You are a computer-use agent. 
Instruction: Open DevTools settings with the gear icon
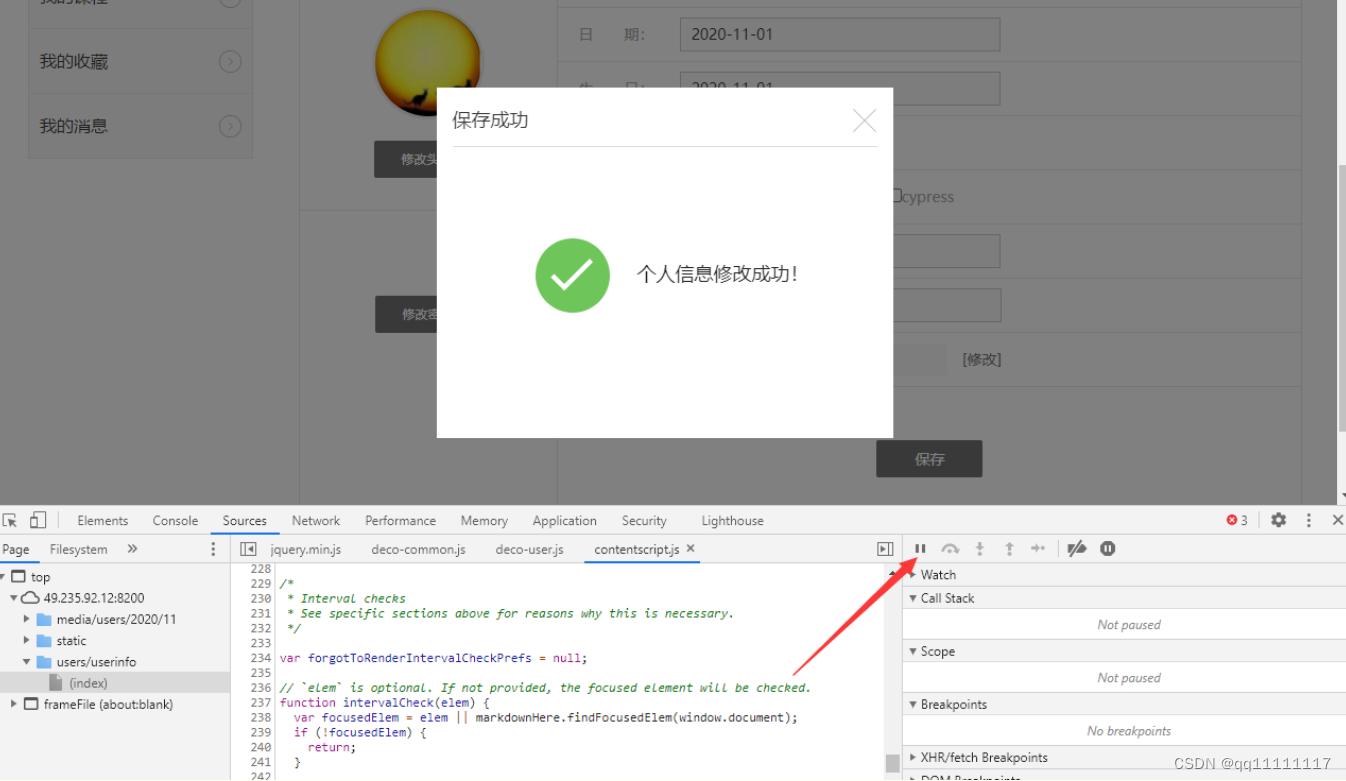[x=1278, y=520]
